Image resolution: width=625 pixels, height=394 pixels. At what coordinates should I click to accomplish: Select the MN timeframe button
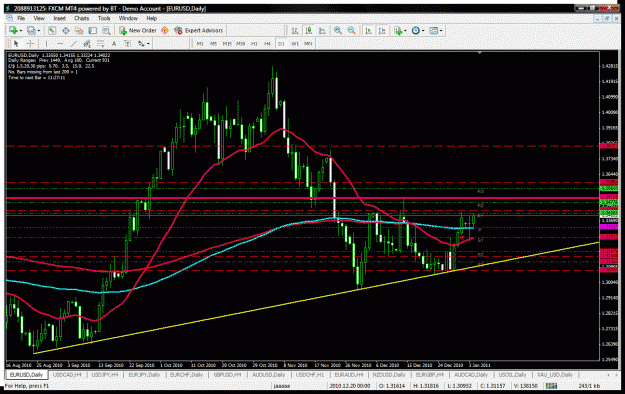308,43
